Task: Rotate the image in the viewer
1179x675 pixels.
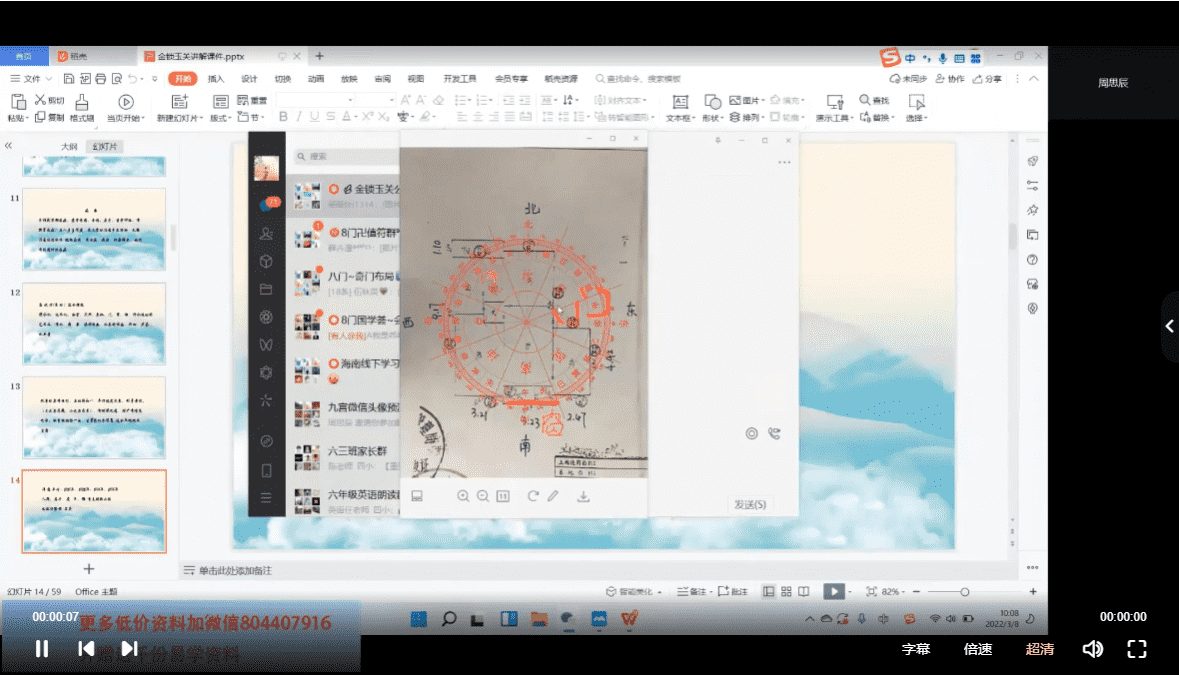Action: coord(532,496)
